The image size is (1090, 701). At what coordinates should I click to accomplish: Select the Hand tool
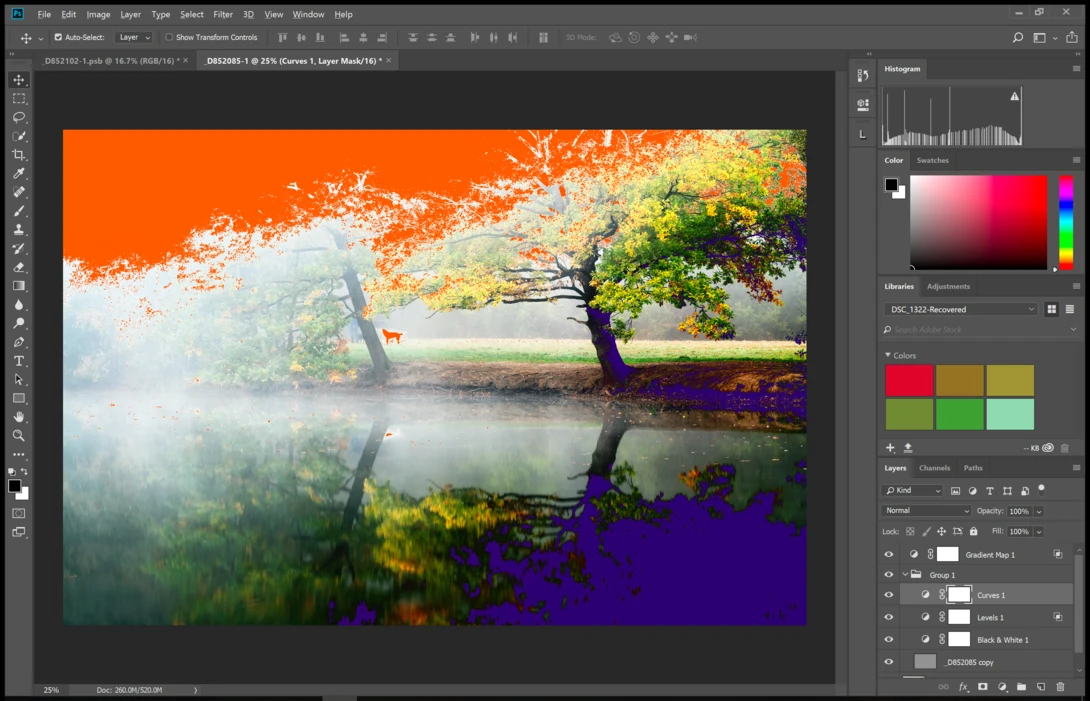coord(19,417)
